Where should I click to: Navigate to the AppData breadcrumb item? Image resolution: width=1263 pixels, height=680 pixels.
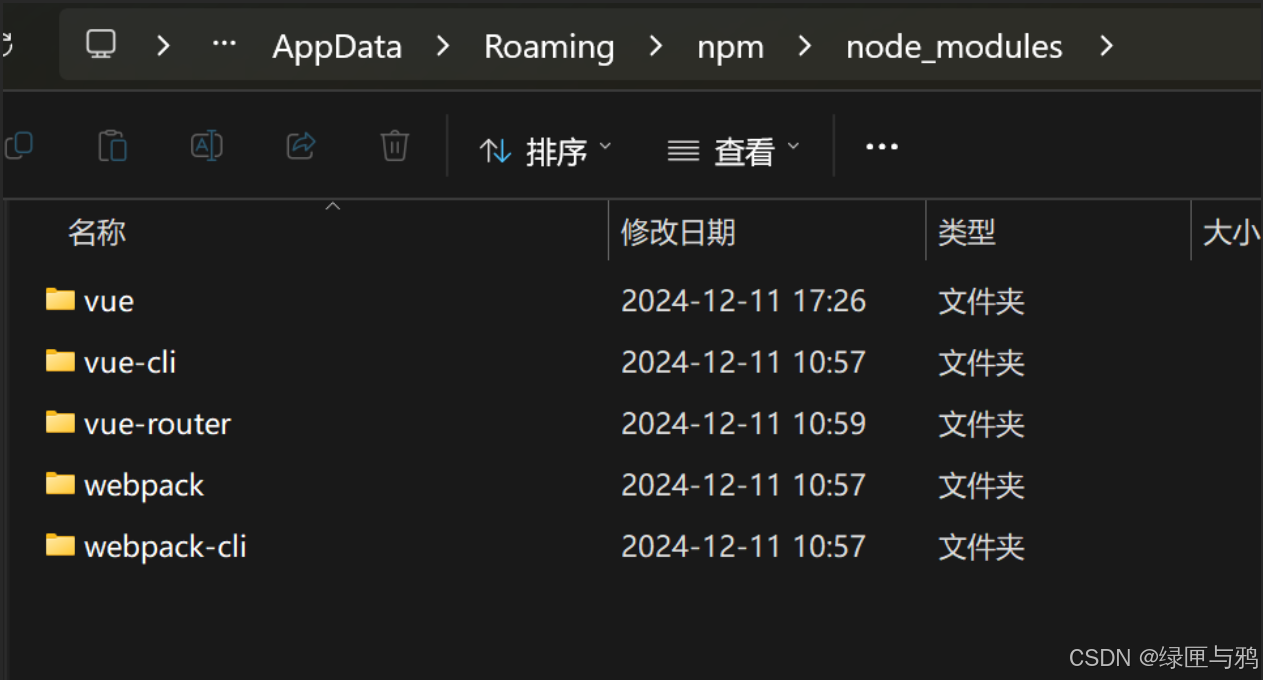(337, 46)
